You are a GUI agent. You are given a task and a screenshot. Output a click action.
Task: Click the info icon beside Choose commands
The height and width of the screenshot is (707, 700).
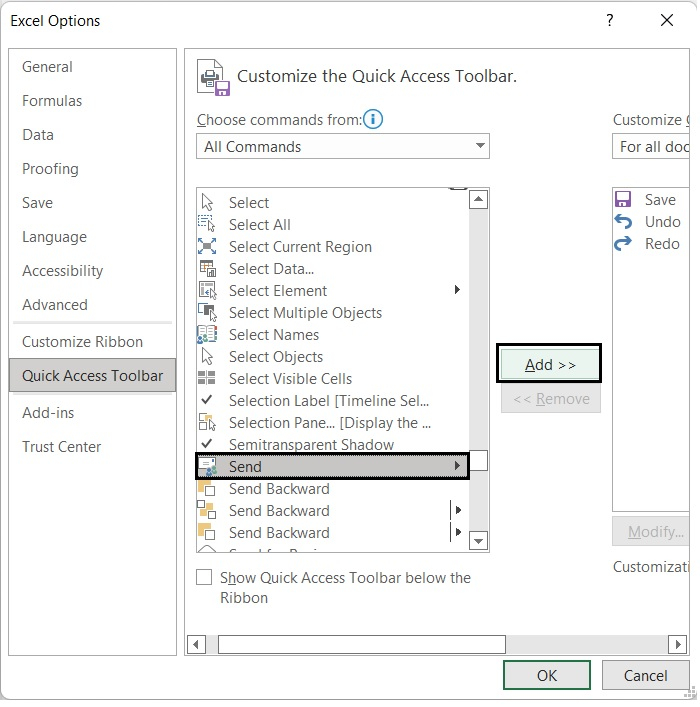(373, 120)
